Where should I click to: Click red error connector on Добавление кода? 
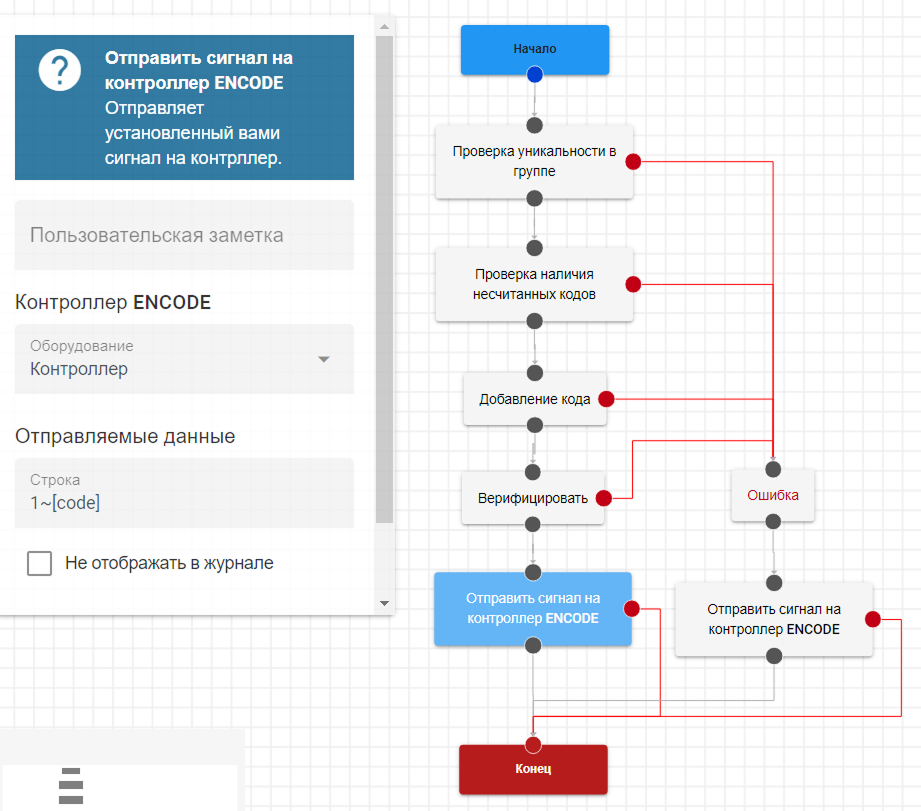tap(606, 399)
